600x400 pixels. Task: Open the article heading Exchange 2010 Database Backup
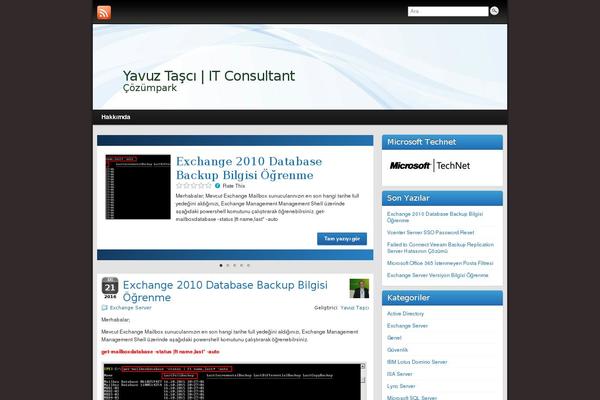coord(225,291)
